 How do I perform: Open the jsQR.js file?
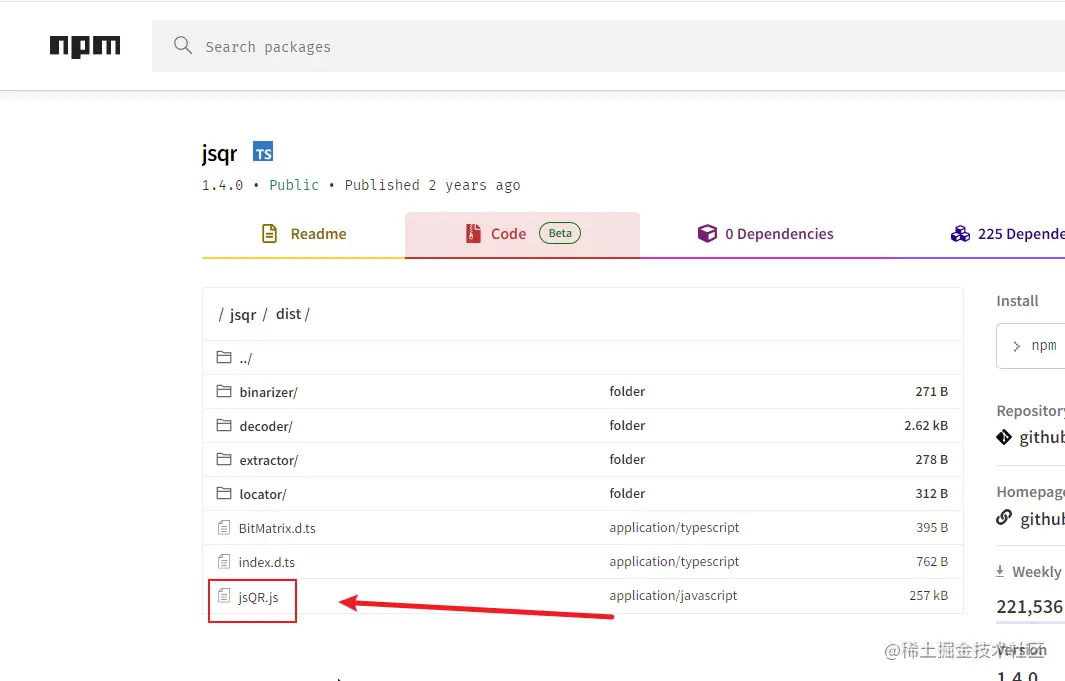click(258, 597)
